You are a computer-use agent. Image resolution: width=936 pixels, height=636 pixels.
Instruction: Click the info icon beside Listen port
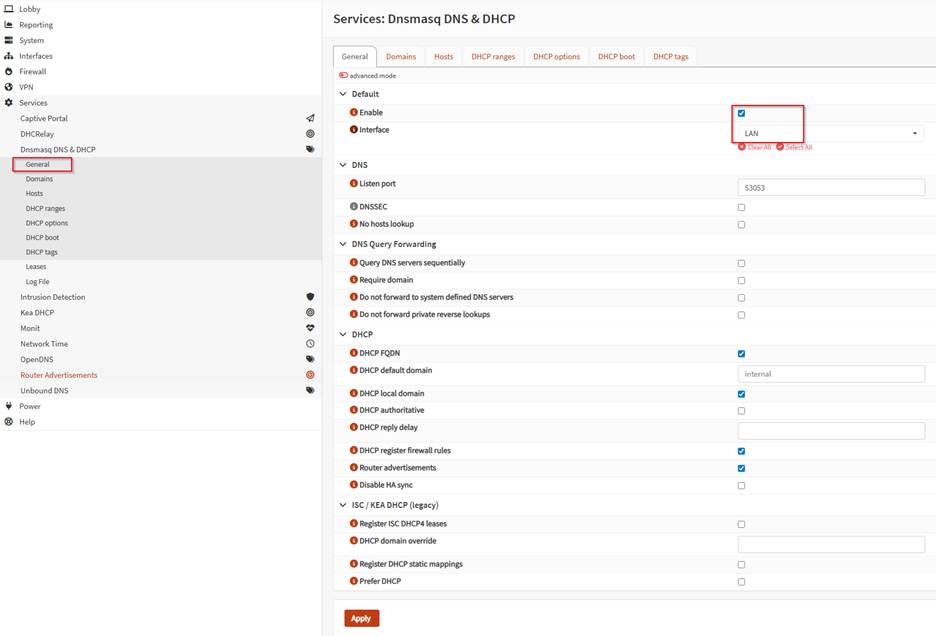tap(353, 184)
